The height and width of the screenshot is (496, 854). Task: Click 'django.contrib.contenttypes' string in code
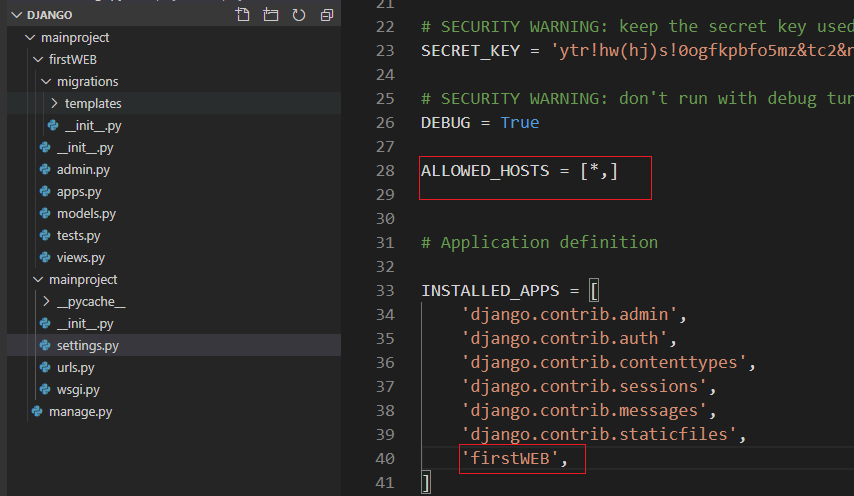[604, 363]
